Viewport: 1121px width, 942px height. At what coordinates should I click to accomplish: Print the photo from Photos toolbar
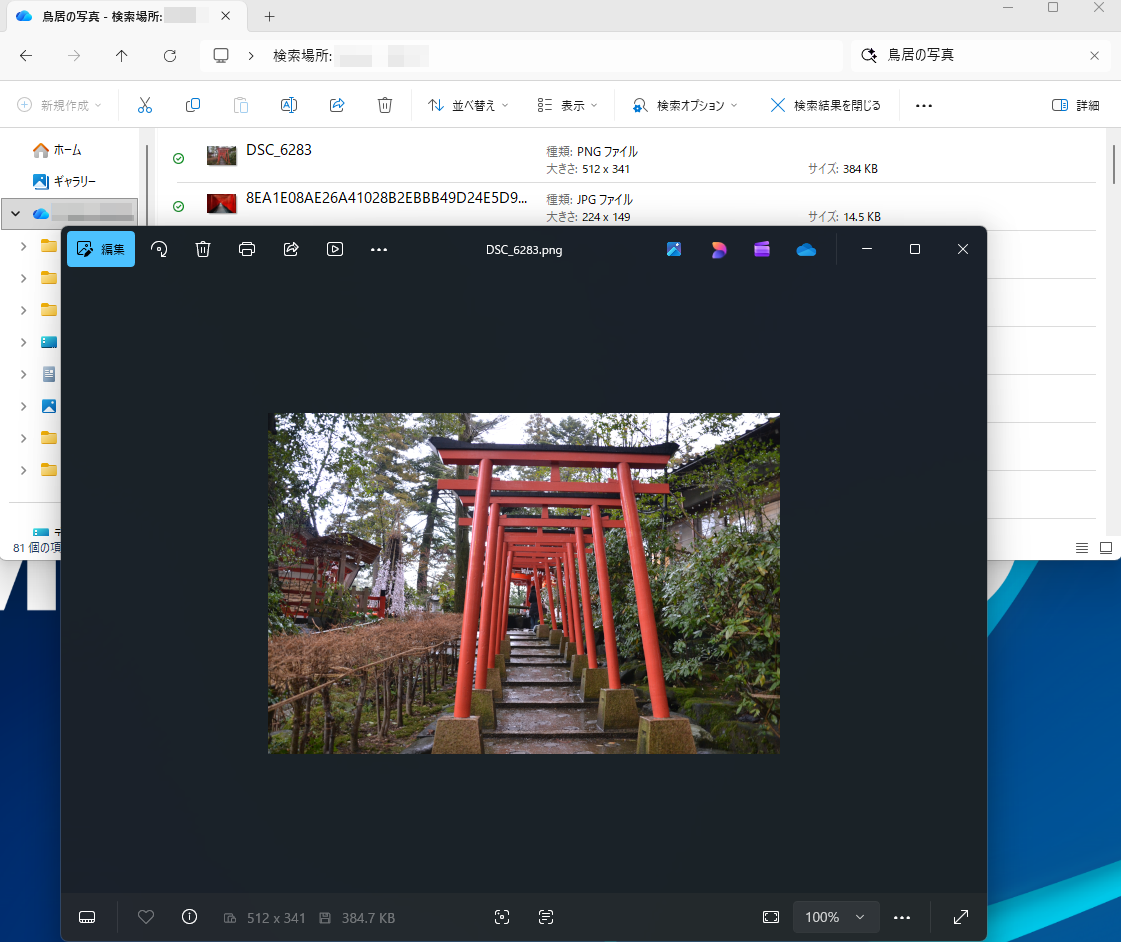tap(247, 249)
